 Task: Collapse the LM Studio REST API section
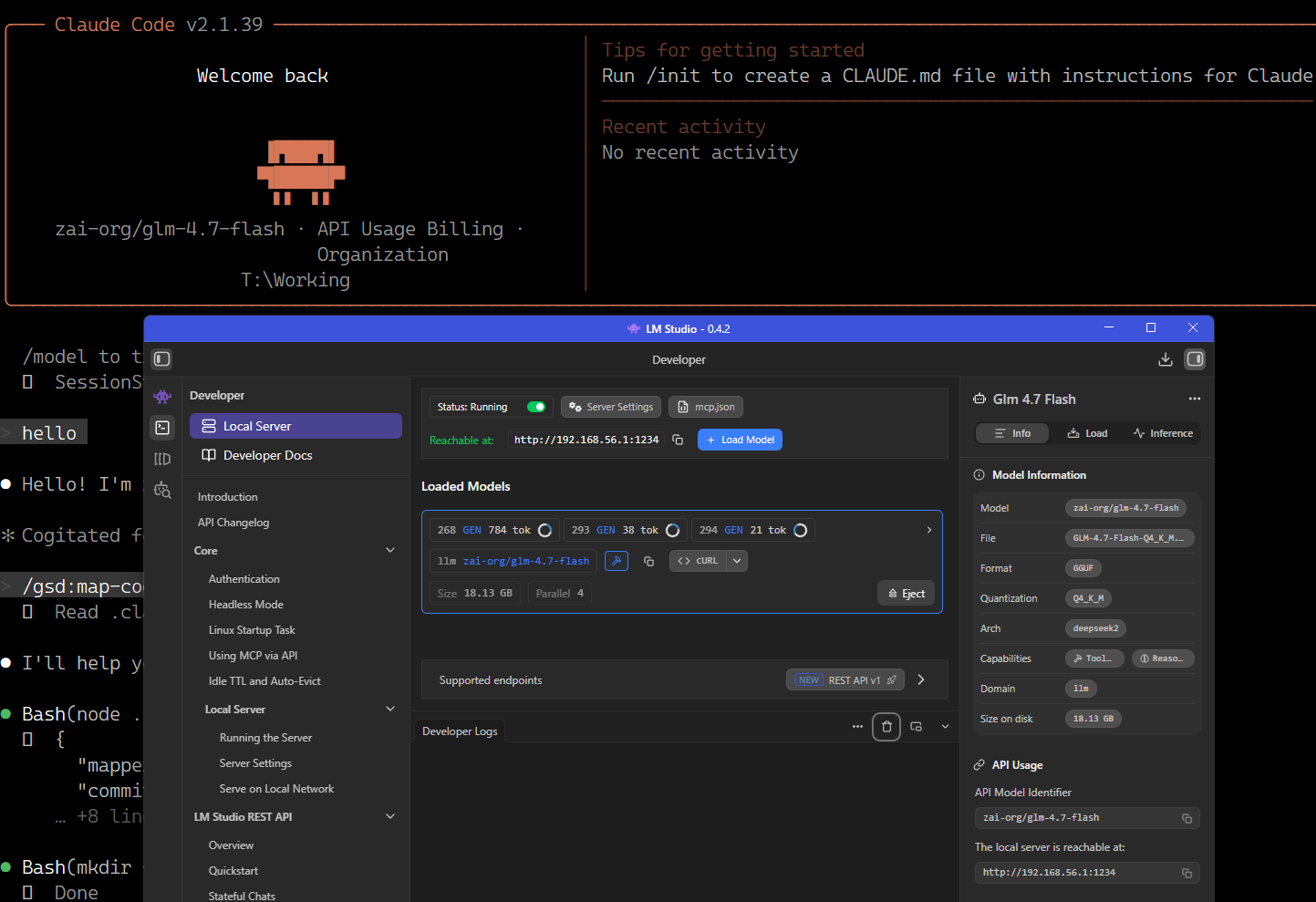click(390, 816)
